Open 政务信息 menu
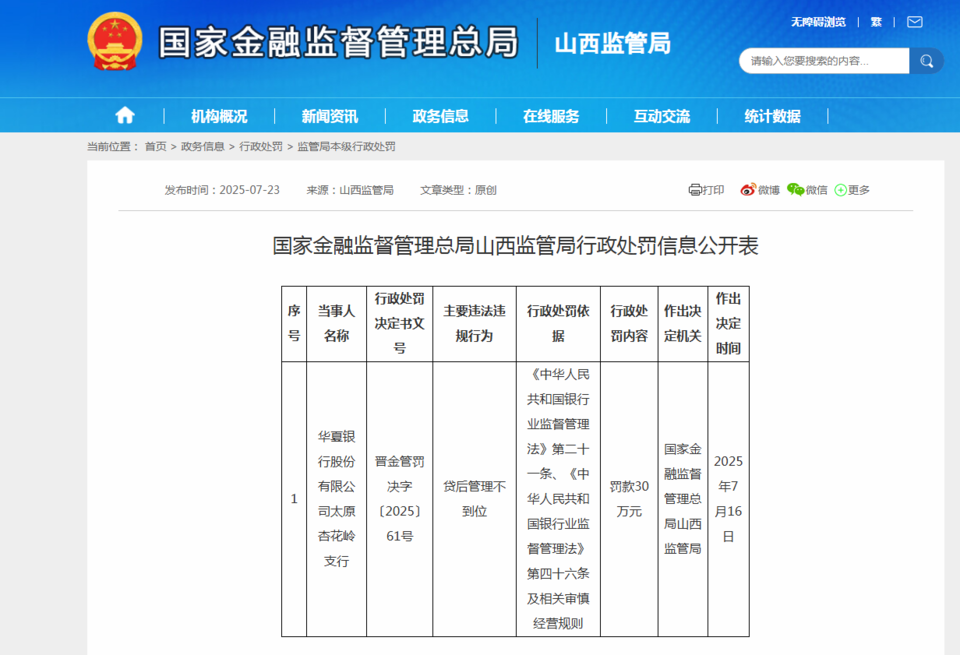 click(440, 116)
